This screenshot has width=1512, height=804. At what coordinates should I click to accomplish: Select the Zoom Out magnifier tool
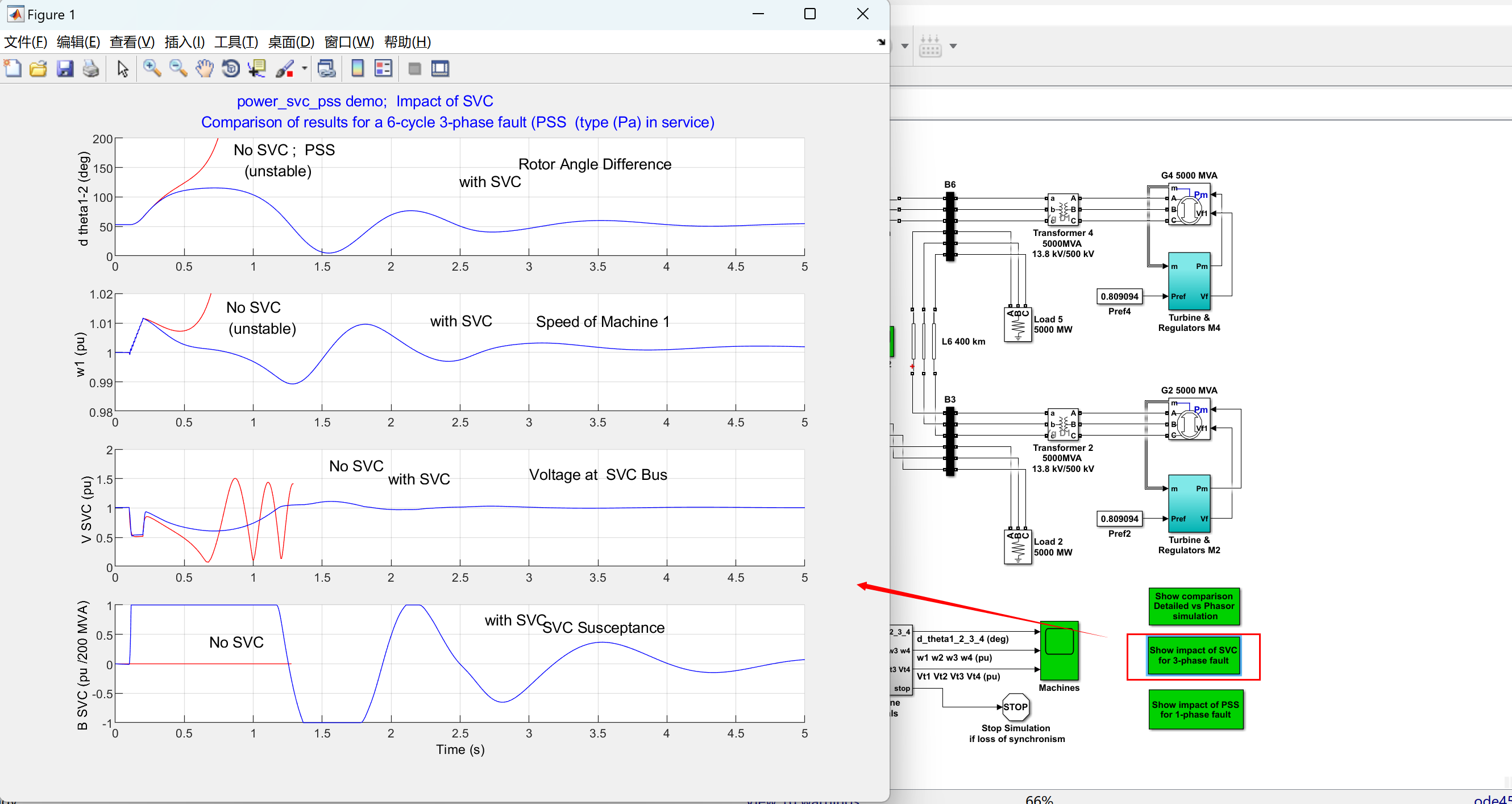point(178,69)
